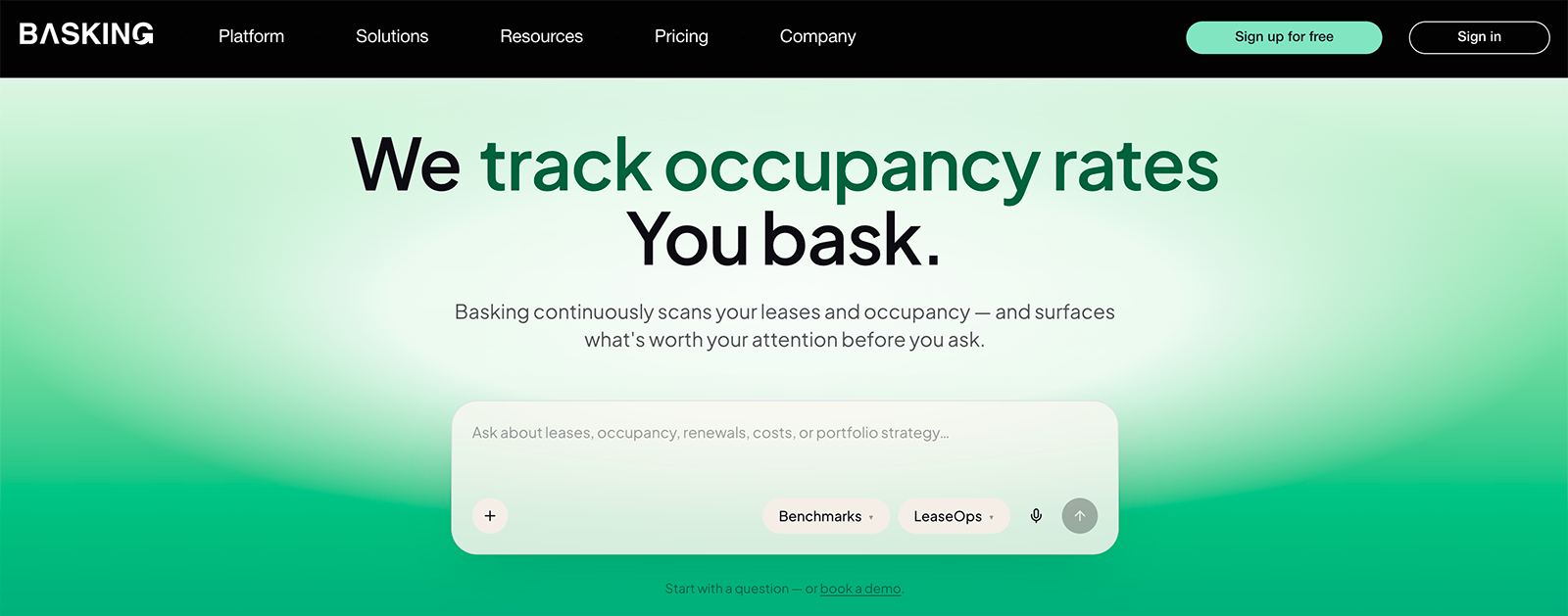Viewport: 1568px width, 616px height.
Task: Expand the LeaseOps dropdown
Action: coord(954,516)
